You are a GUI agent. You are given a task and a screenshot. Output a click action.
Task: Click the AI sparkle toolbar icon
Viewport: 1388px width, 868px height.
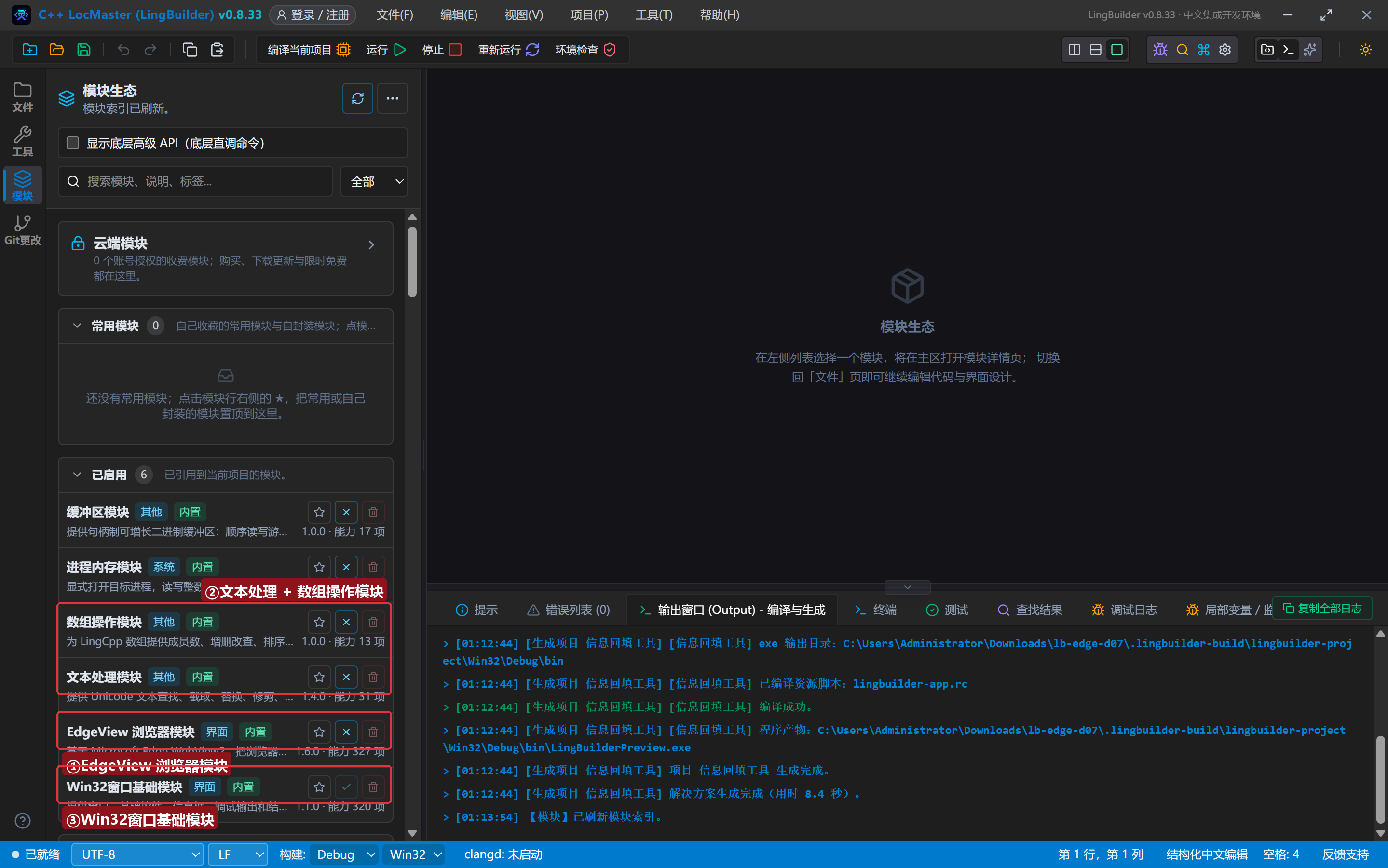(1310, 50)
